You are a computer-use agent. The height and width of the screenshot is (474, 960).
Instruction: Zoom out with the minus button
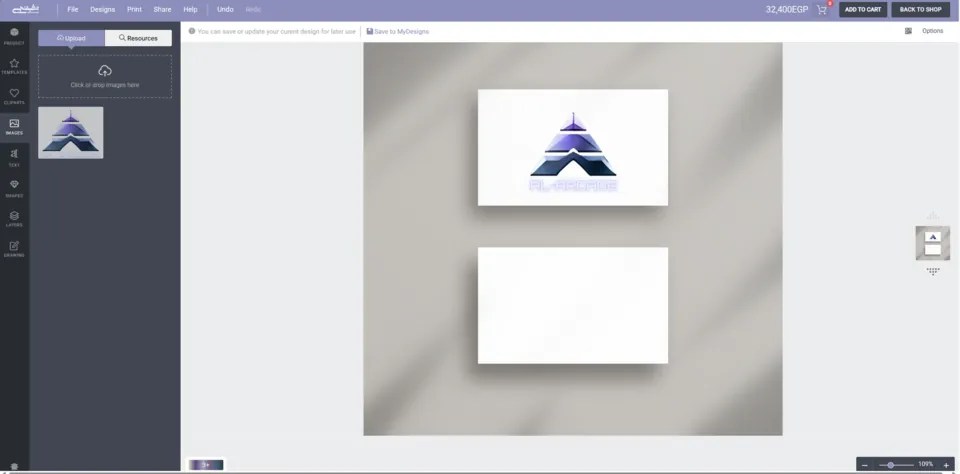coord(864,465)
